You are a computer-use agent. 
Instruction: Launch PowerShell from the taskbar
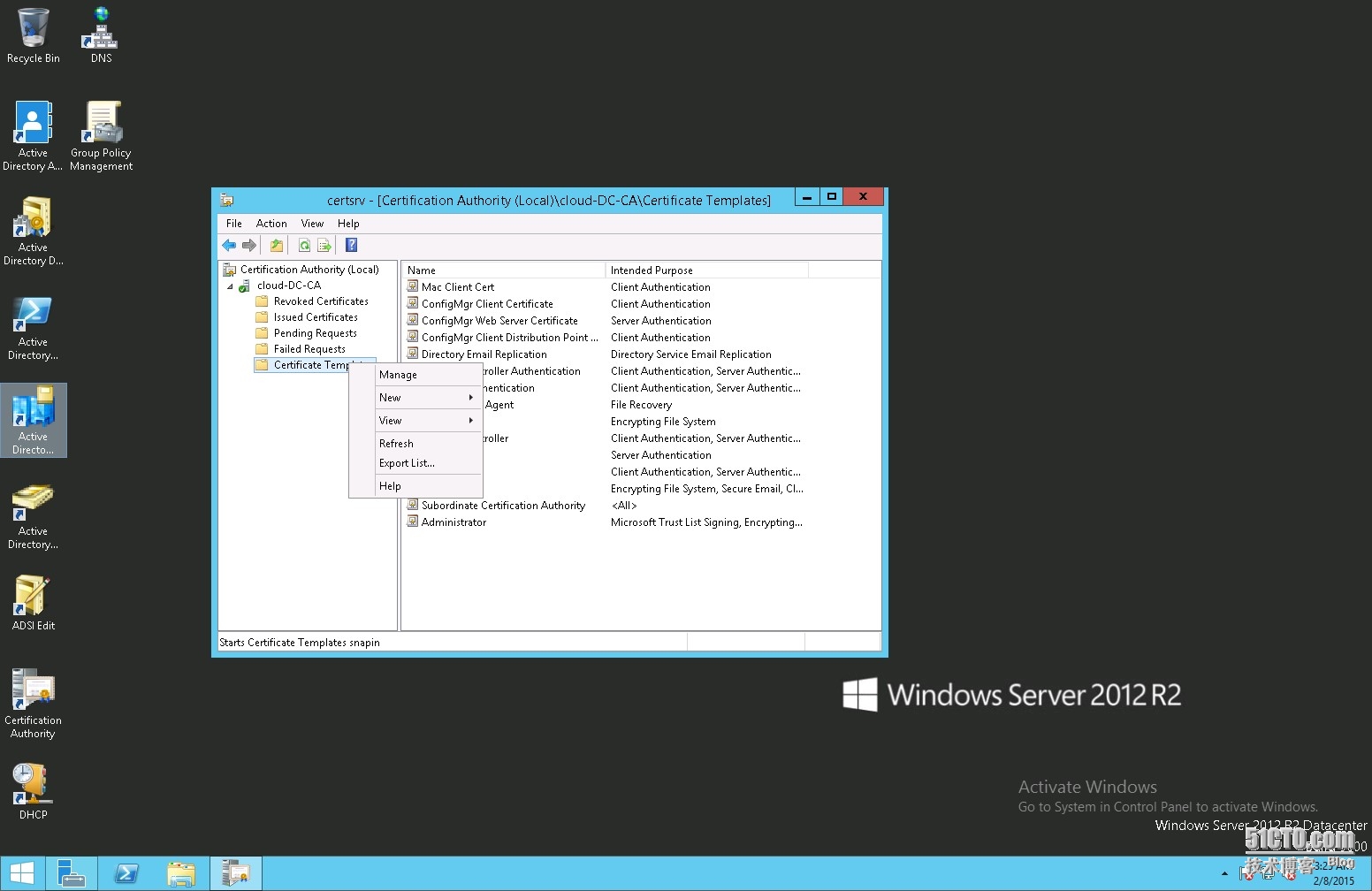126,873
